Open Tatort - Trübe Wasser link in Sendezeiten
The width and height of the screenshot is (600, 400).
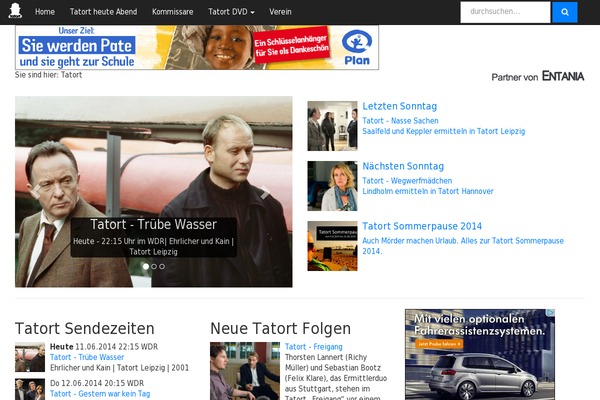click(x=87, y=357)
